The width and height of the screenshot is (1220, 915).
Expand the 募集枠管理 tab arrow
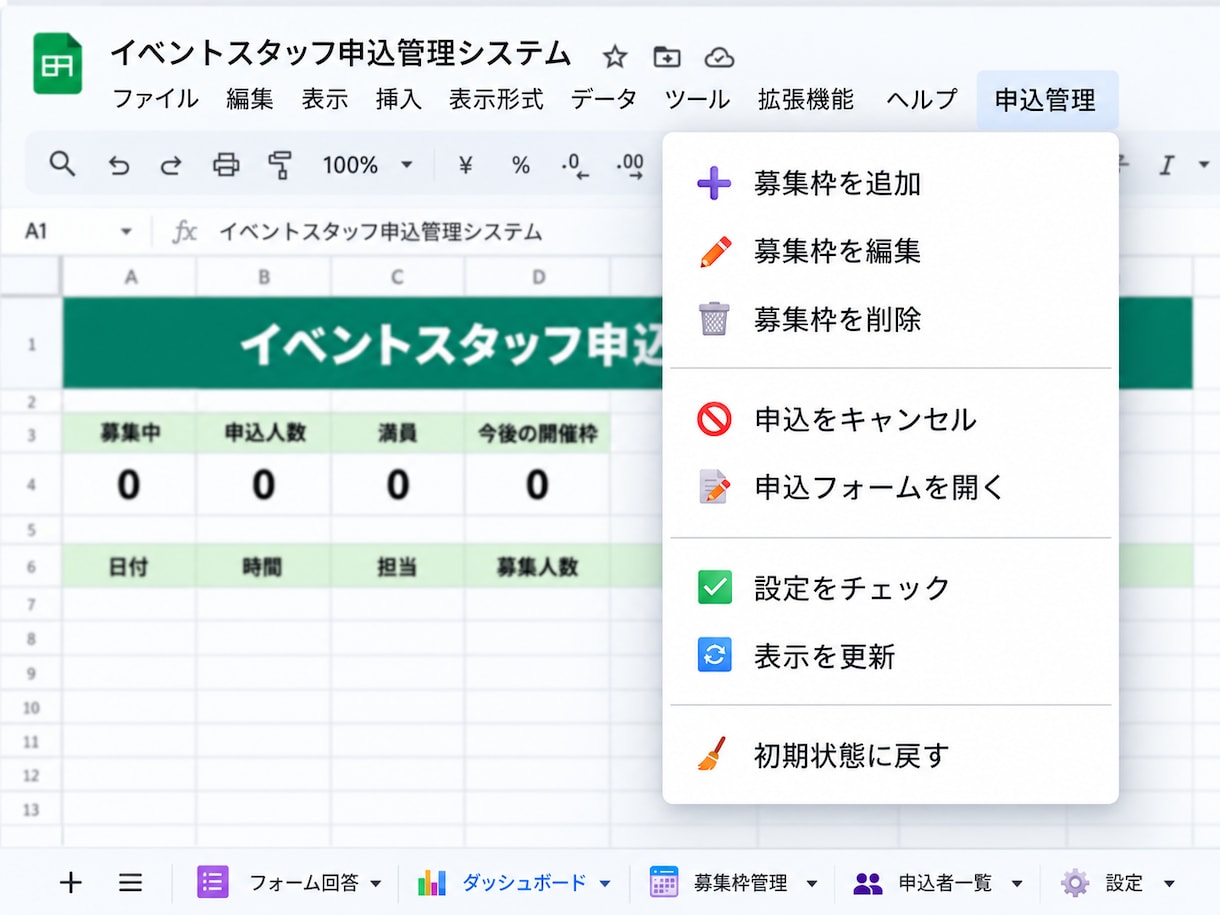(x=812, y=883)
